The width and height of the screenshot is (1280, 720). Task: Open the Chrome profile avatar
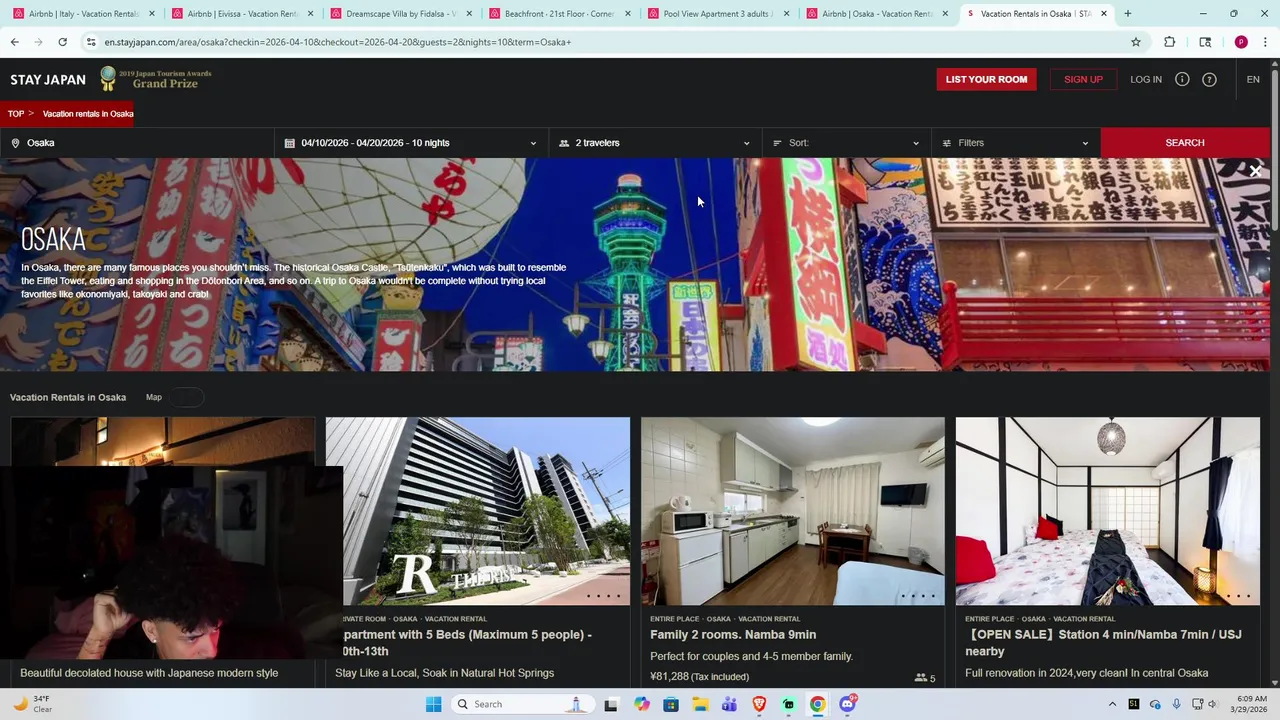coord(1241,42)
